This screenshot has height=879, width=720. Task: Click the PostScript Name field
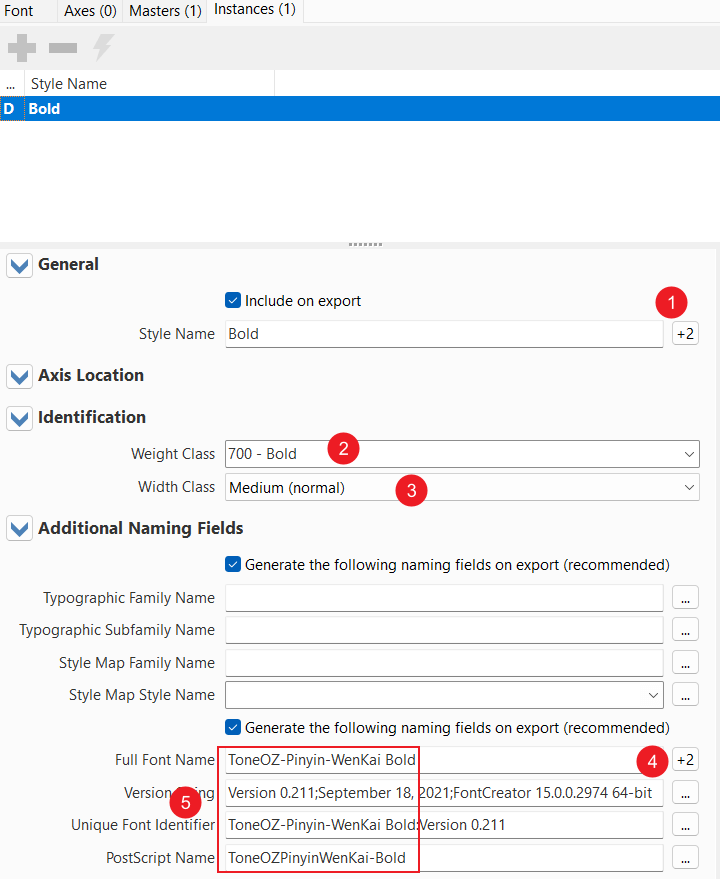[x=444, y=858]
